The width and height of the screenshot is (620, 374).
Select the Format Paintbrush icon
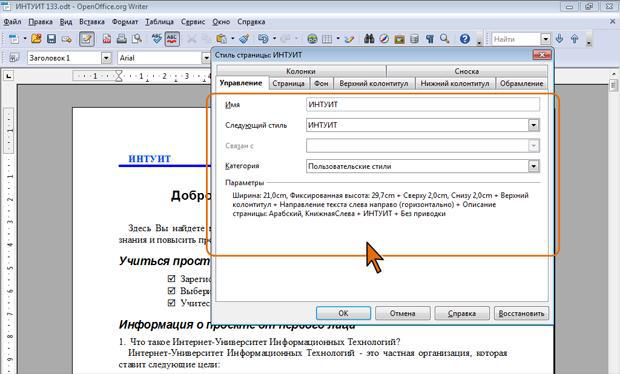pos(244,39)
